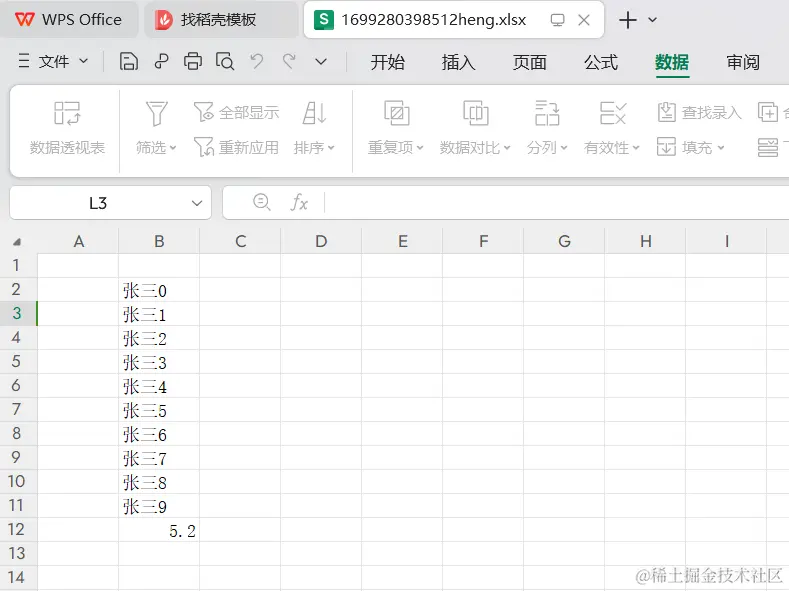
Task: Click the Redo arrow icon
Action: pyautogui.click(x=289, y=62)
